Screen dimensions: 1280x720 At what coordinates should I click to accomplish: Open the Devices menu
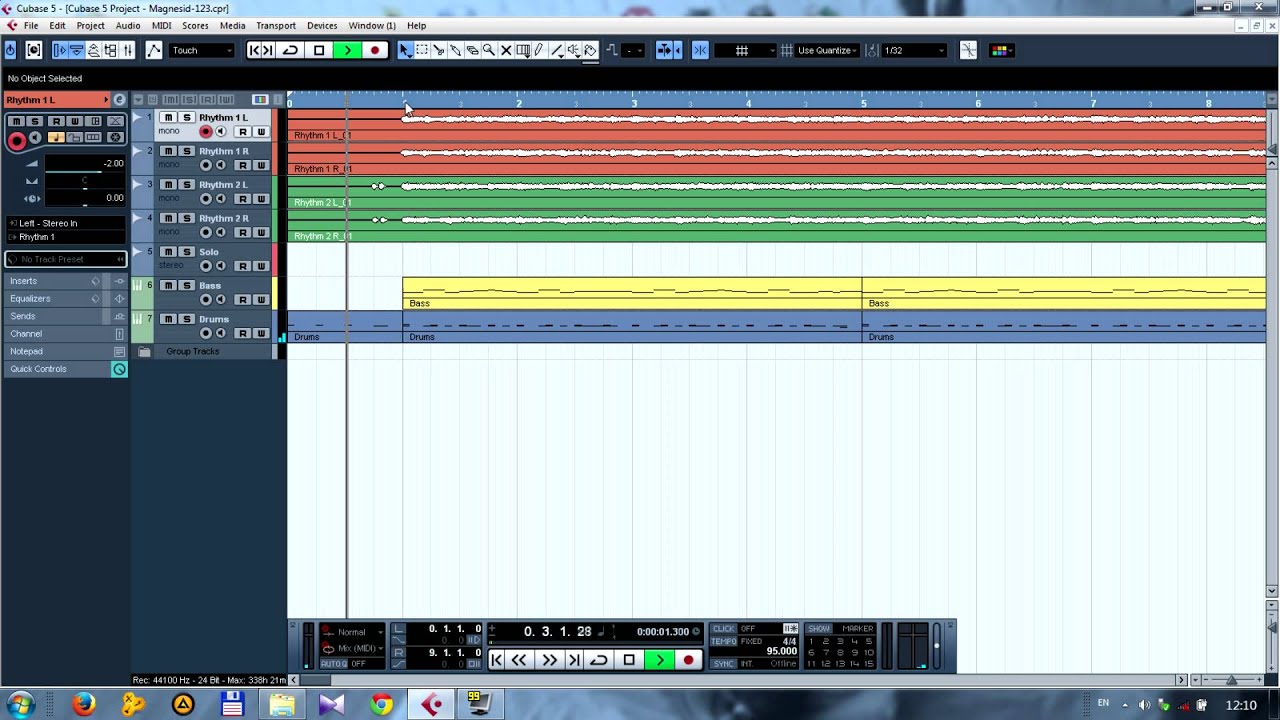pos(322,25)
